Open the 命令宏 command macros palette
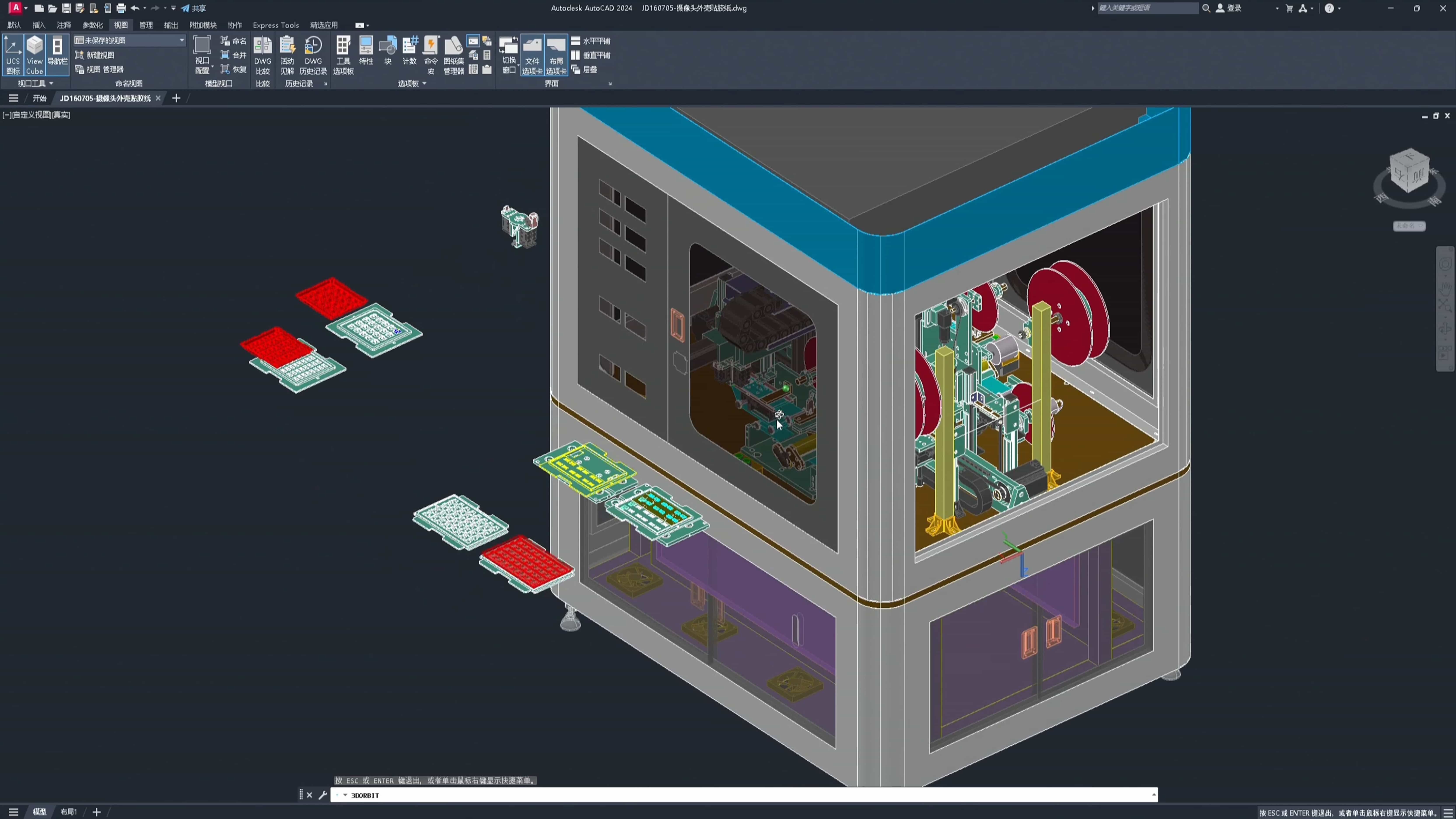Image resolution: width=1456 pixels, height=819 pixels. pos(431,55)
